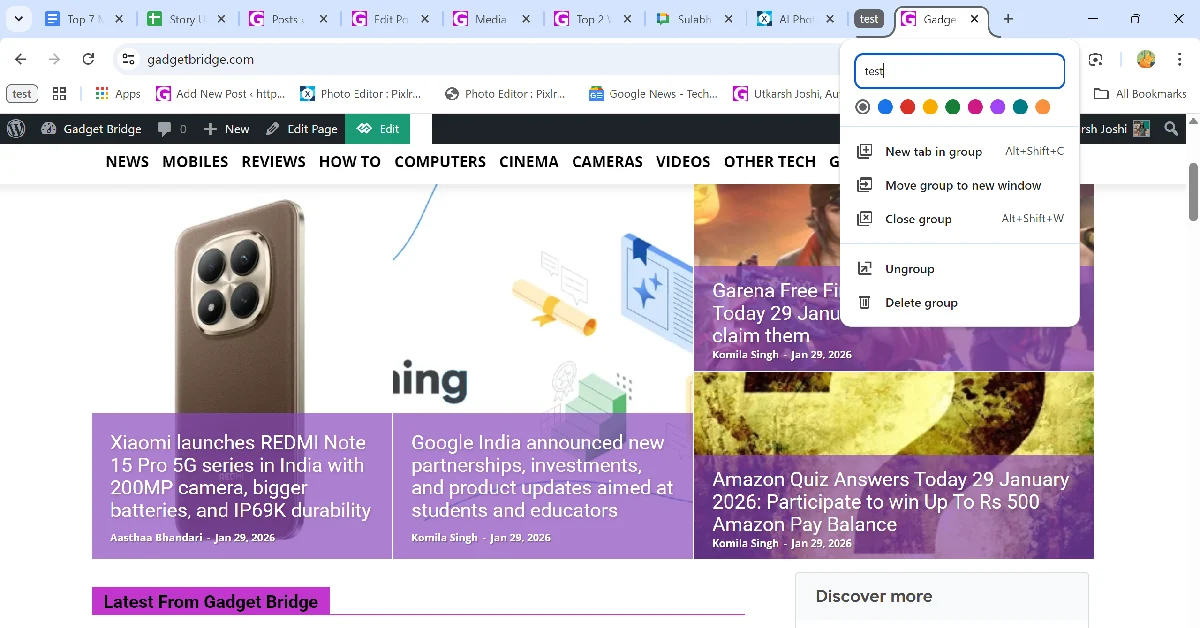
Task: Click the back navigation arrow
Action: click(x=21, y=60)
